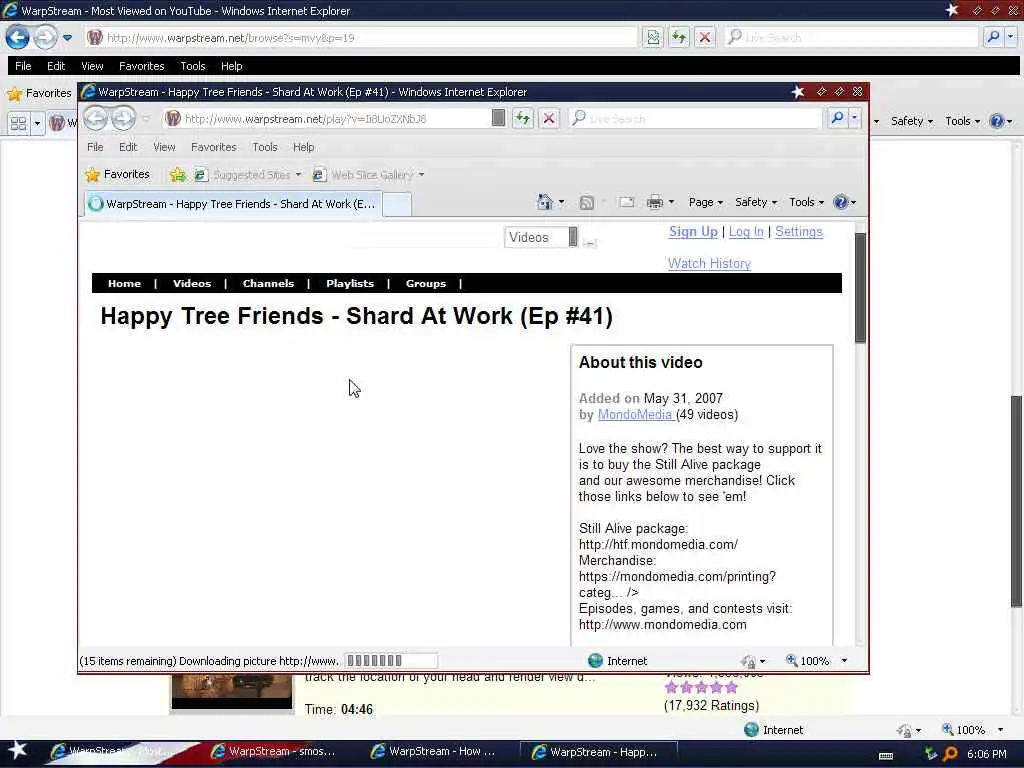
Task: Click the search magnifier button in the front window
Action: [837, 118]
